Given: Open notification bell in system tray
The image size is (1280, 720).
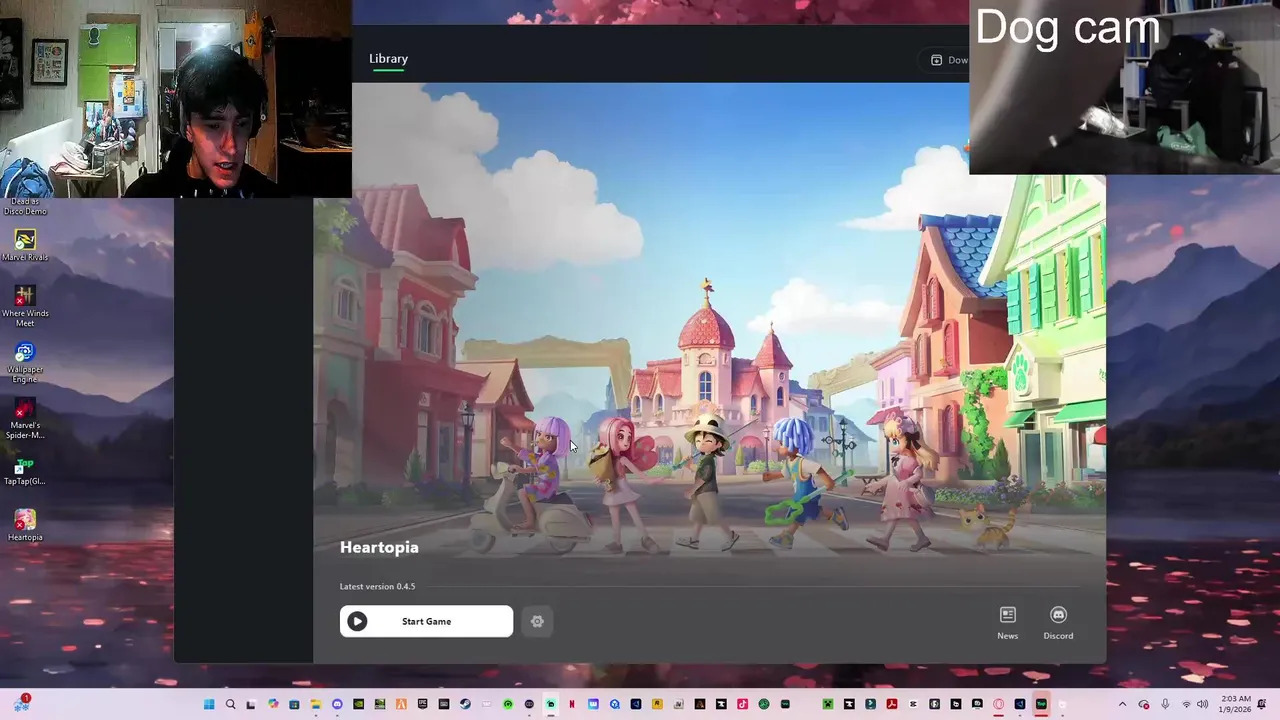Looking at the screenshot, I should click(1262, 704).
